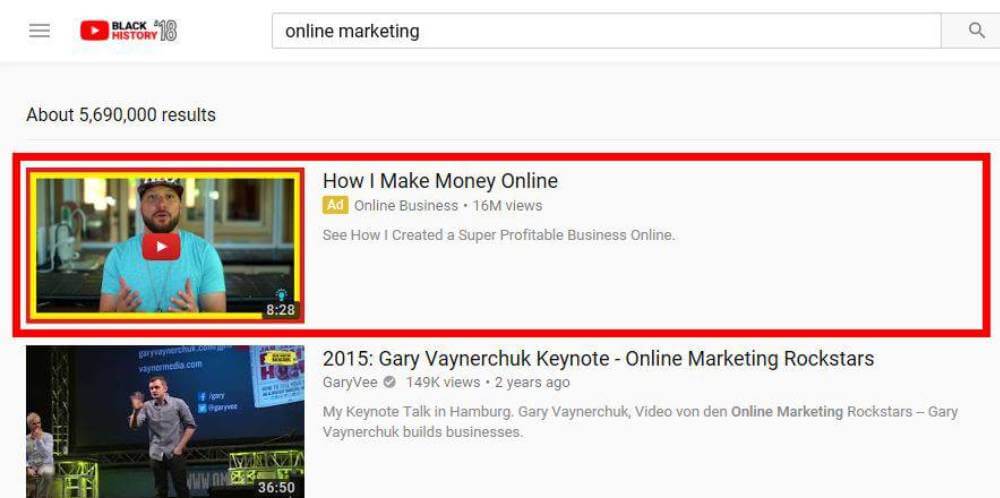
Task: Focus the 'online marketing' search field
Action: [607, 31]
